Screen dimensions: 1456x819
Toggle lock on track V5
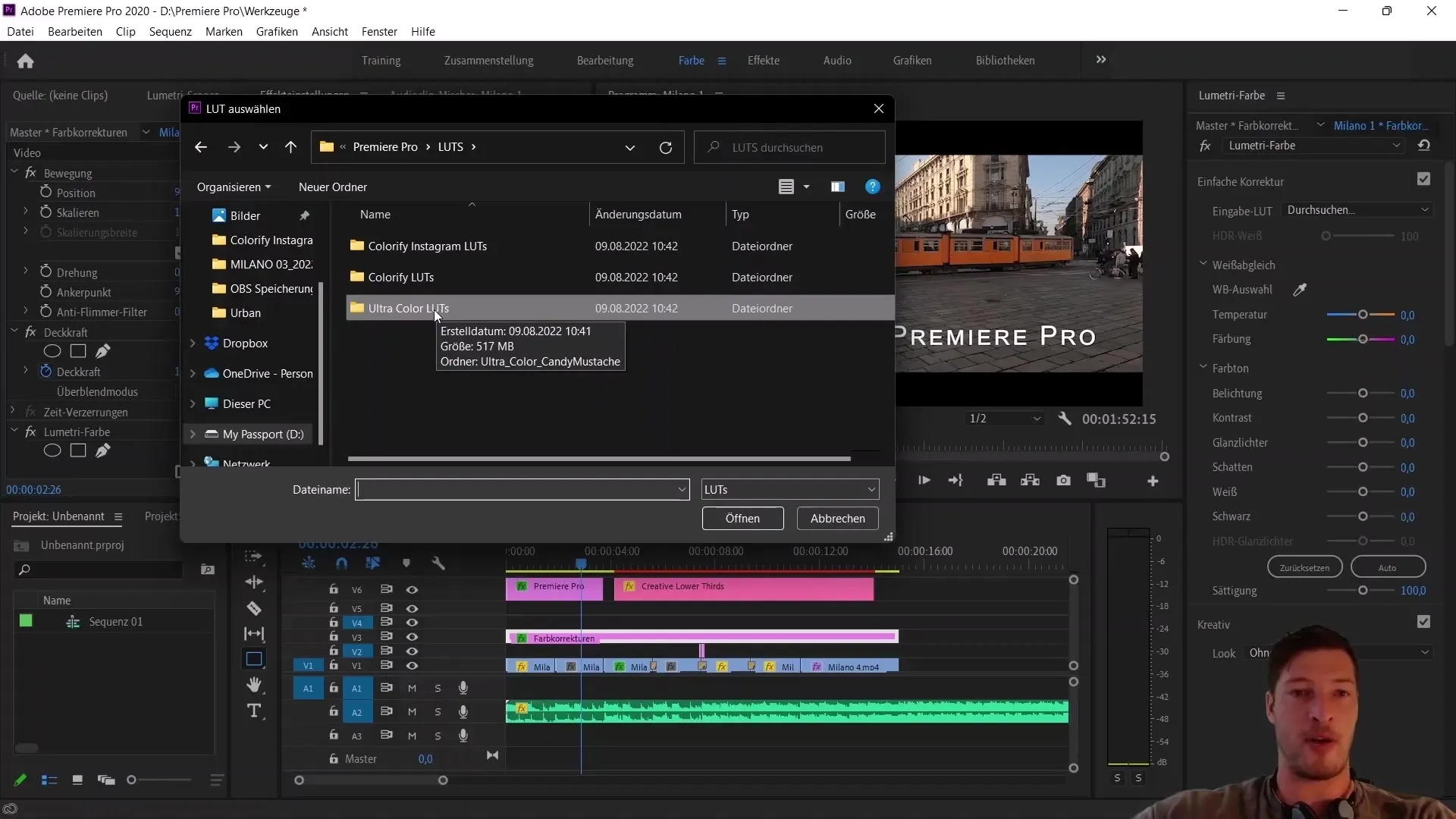(334, 608)
